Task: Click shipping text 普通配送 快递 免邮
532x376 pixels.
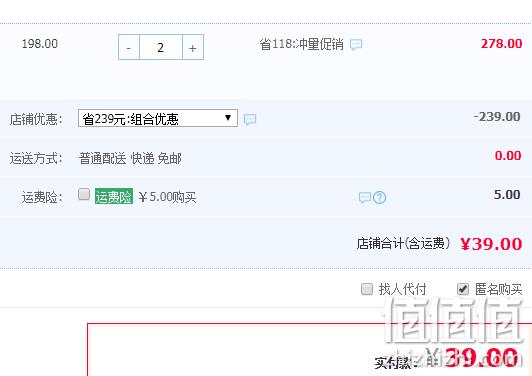Action: [130, 158]
